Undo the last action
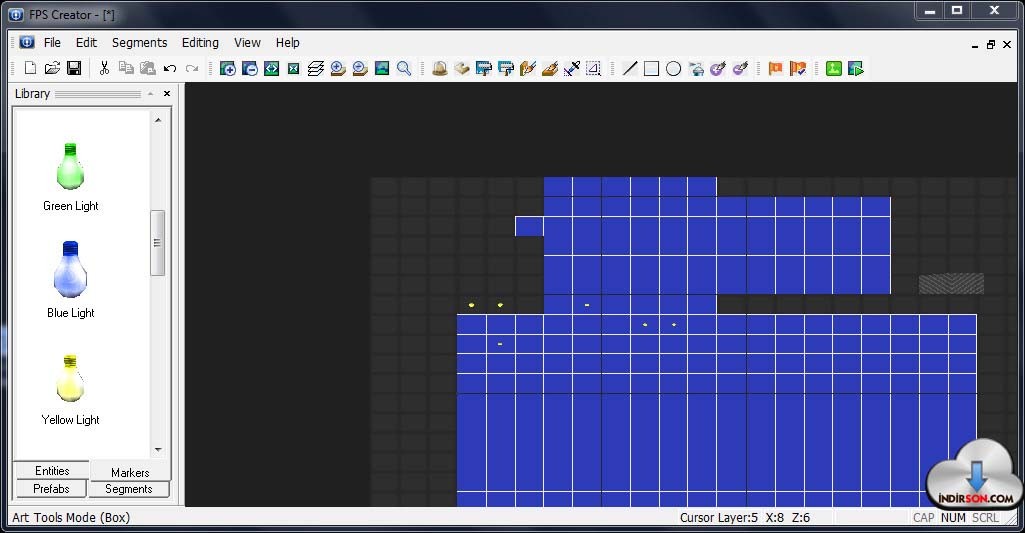Screen dimensions: 1025x533 (170, 68)
